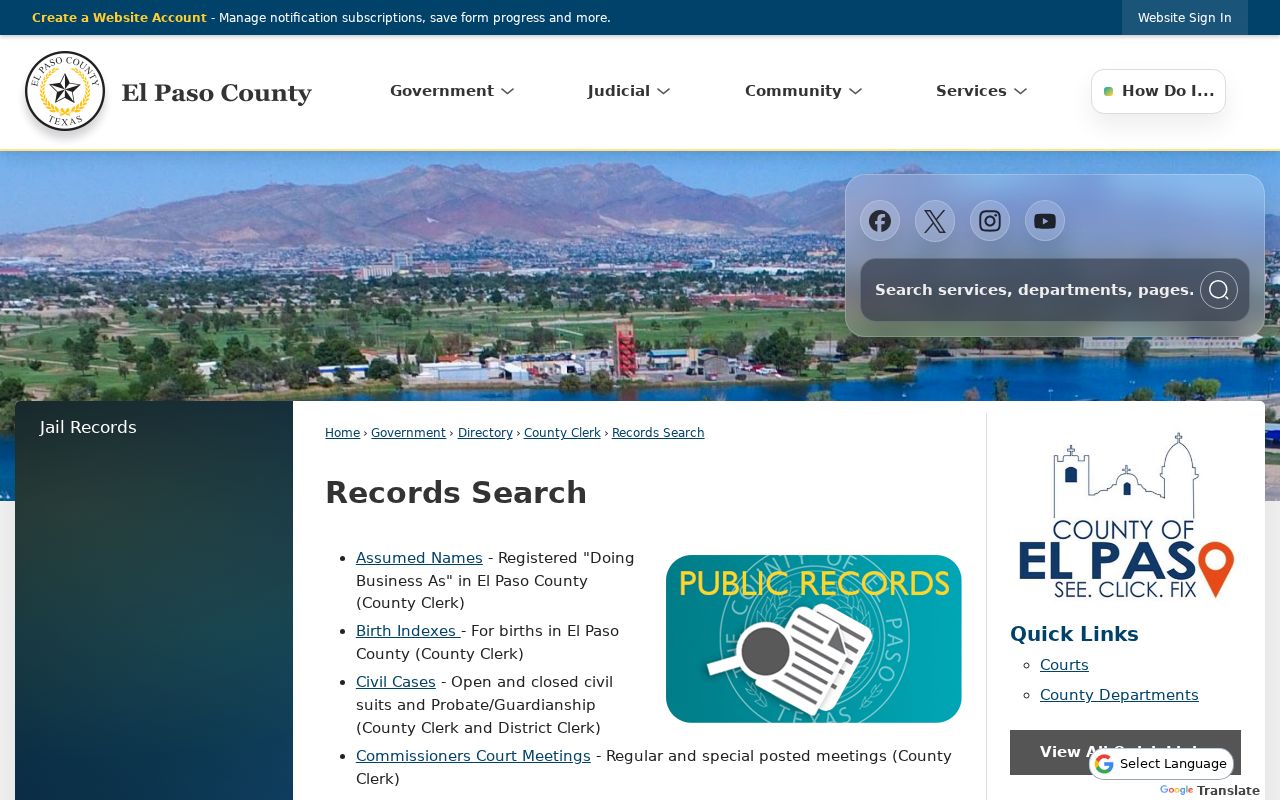Click the See Click Fix county logo
The image size is (1280, 800).
1126,516
